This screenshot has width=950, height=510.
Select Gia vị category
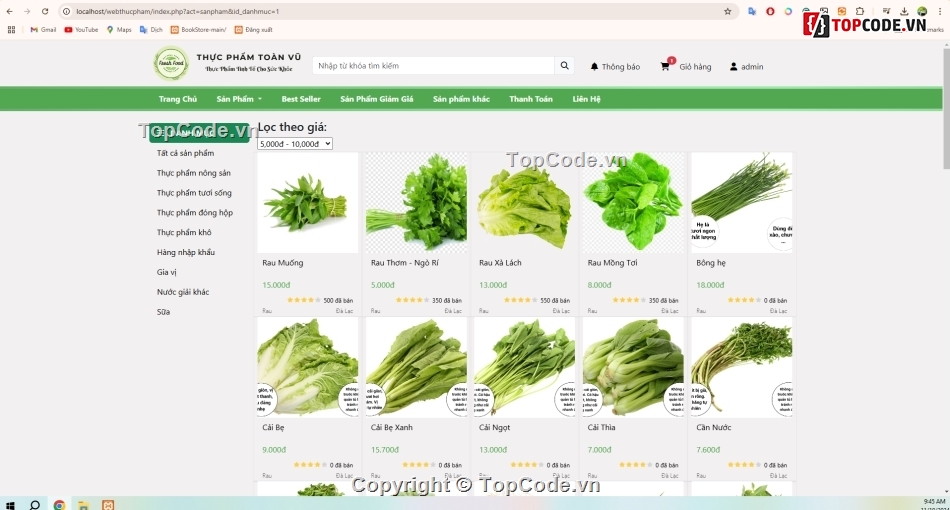pos(167,272)
